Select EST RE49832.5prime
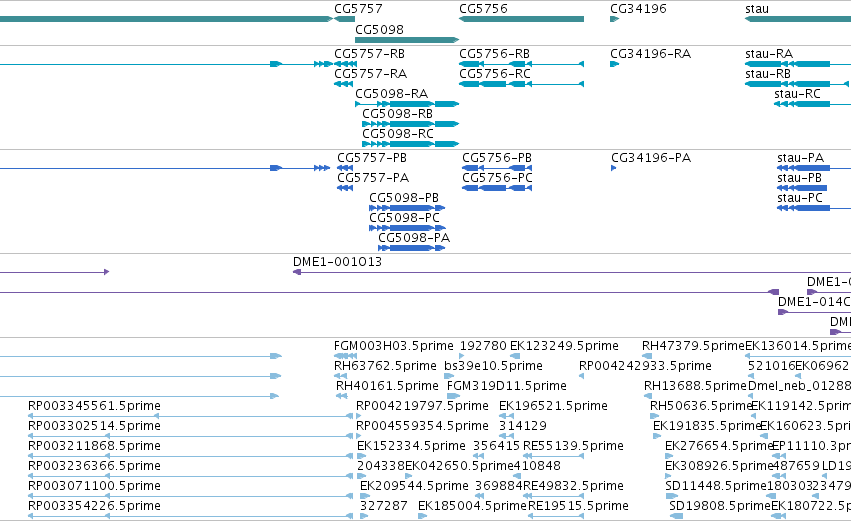This screenshot has height=521, width=851. point(573,486)
